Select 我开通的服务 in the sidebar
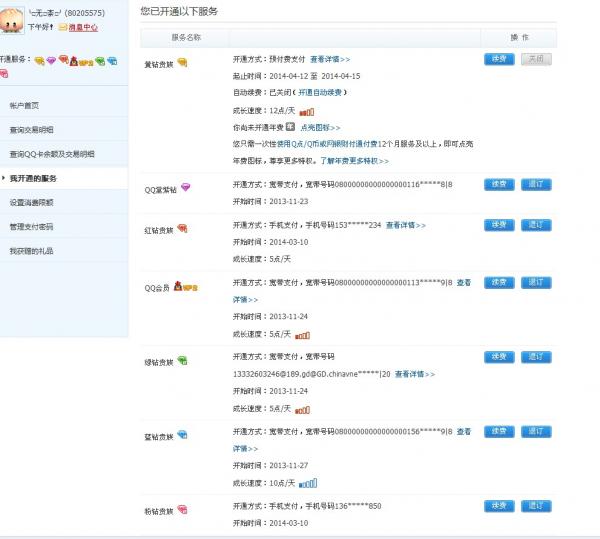 (x=33, y=178)
